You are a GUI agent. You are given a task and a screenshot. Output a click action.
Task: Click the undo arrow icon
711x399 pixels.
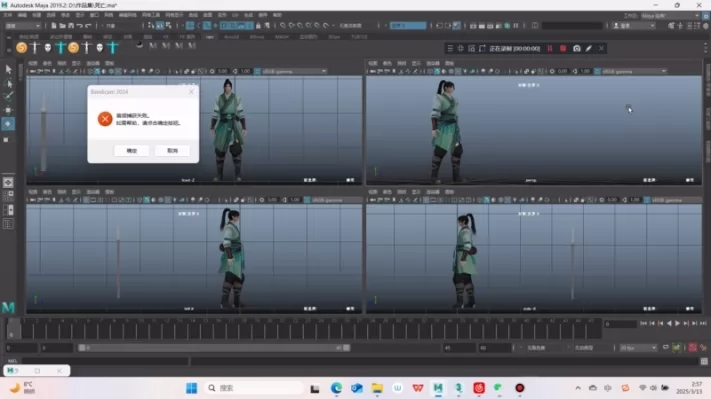click(79, 25)
